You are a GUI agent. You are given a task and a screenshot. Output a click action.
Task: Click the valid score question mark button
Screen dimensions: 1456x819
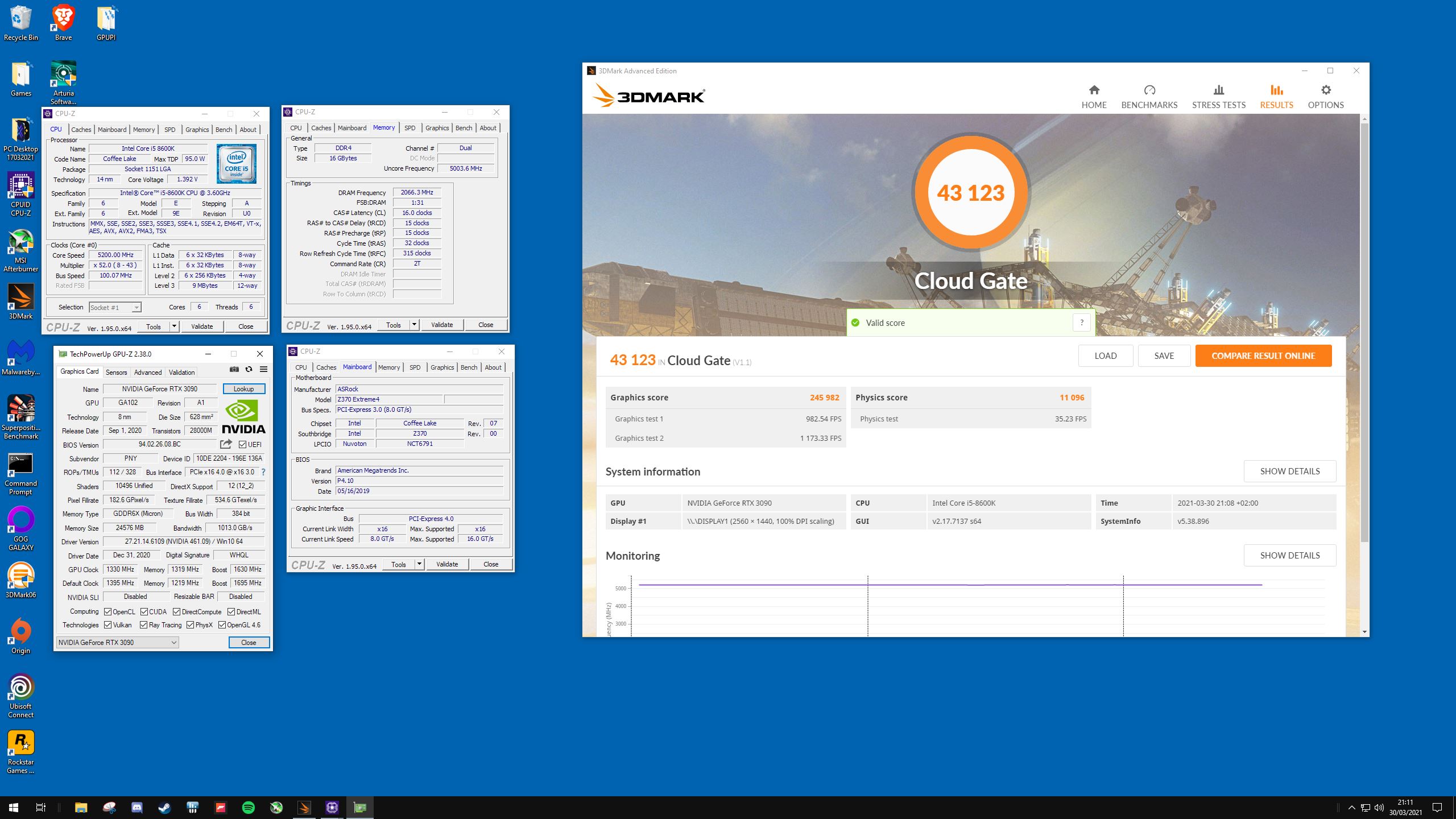coord(1082,322)
